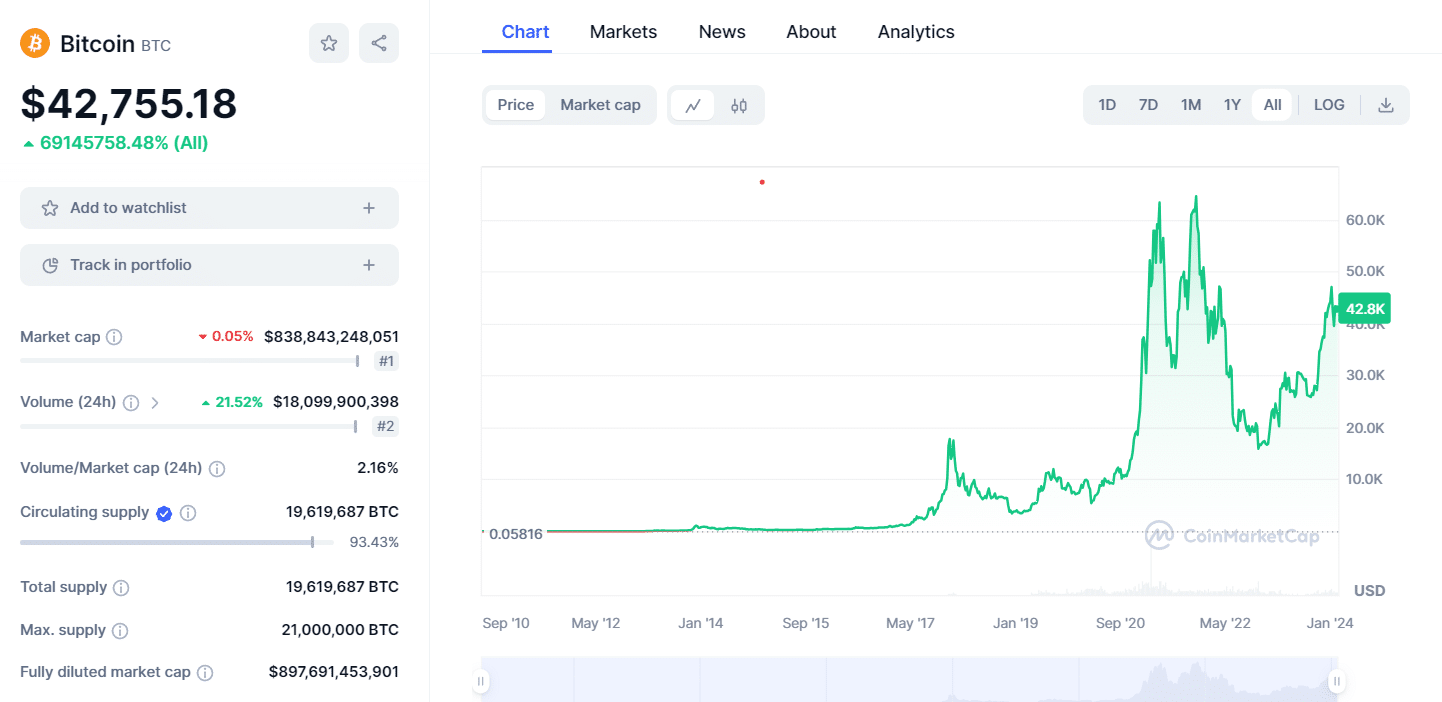Click the mini timeline chart at the bottom
This screenshot has height=702, width=1442.
point(908,680)
